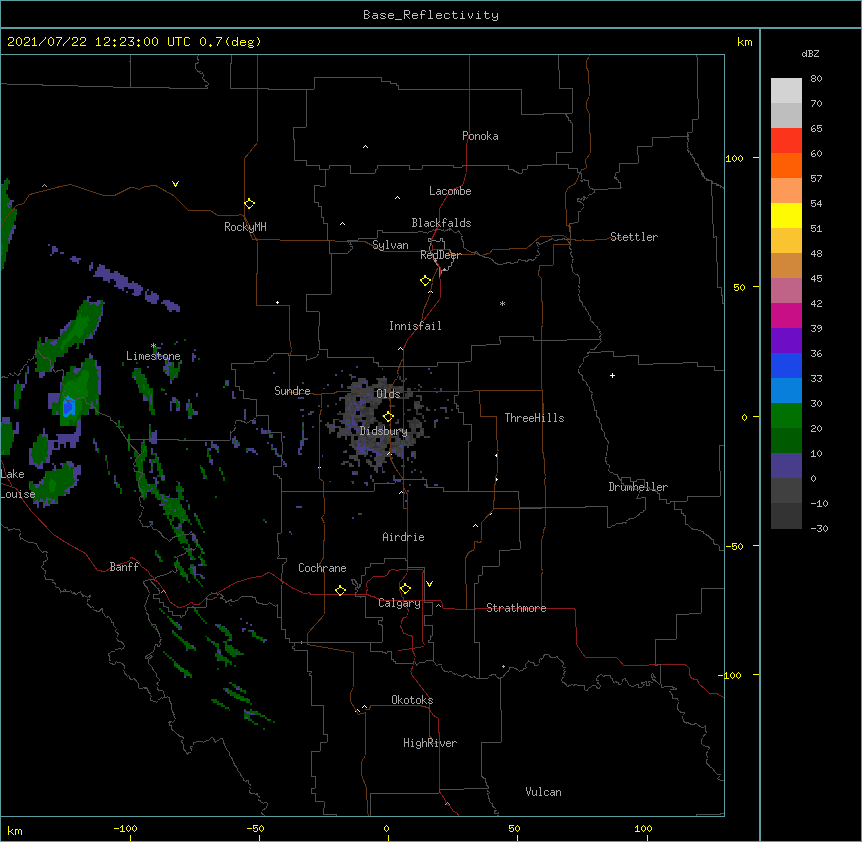Select the bright green 20-30 dBZ swatch

786,416
